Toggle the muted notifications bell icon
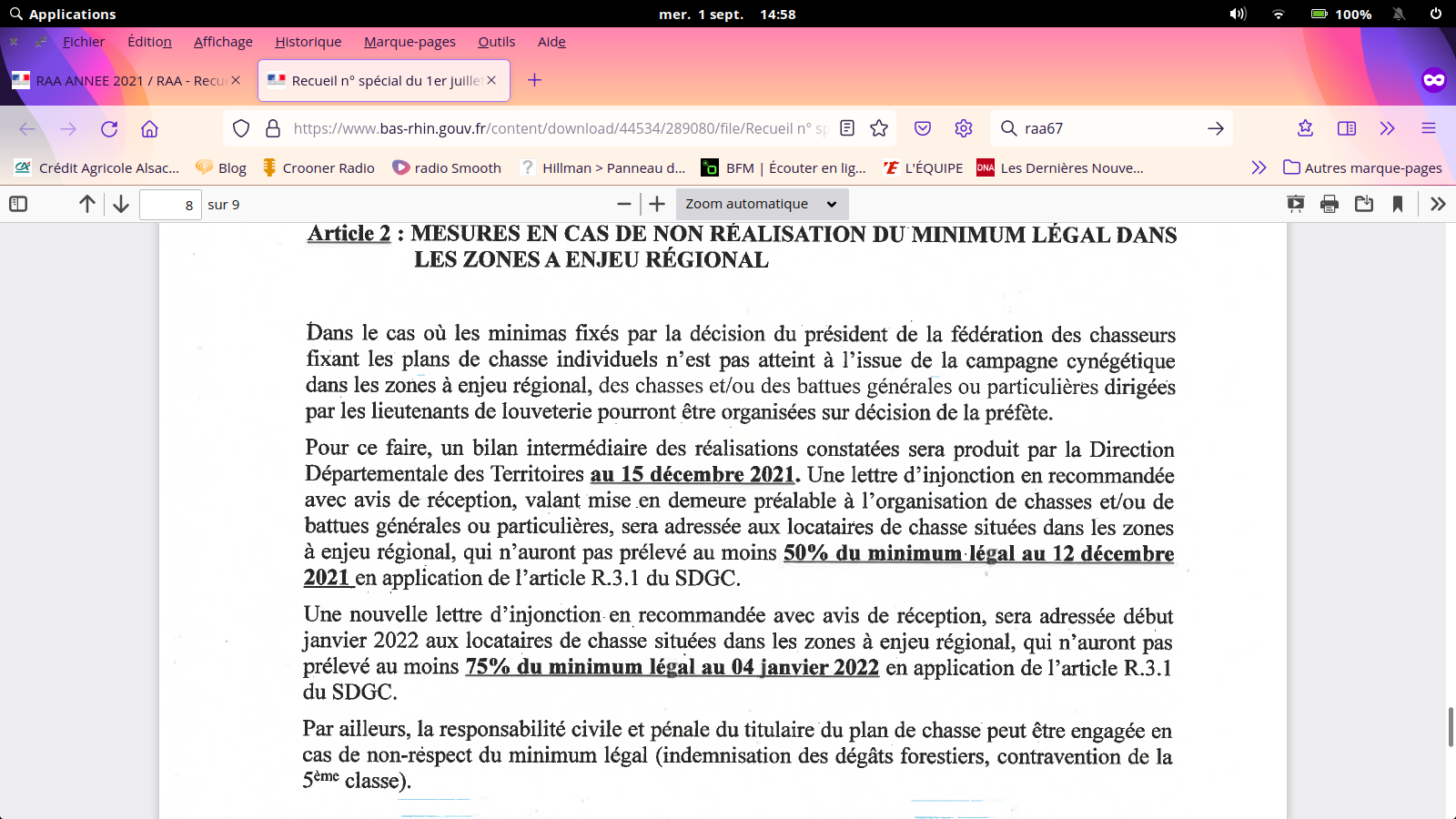 [1399, 14]
